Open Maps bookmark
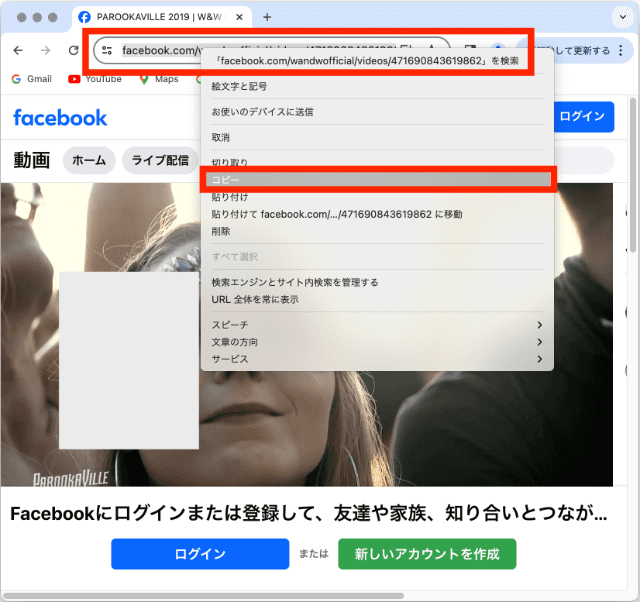The height and width of the screenshot is (602, 640). [x=159, y=79]
